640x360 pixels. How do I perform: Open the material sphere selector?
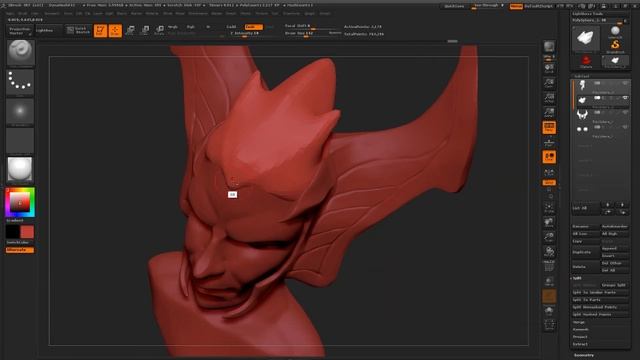20,169
